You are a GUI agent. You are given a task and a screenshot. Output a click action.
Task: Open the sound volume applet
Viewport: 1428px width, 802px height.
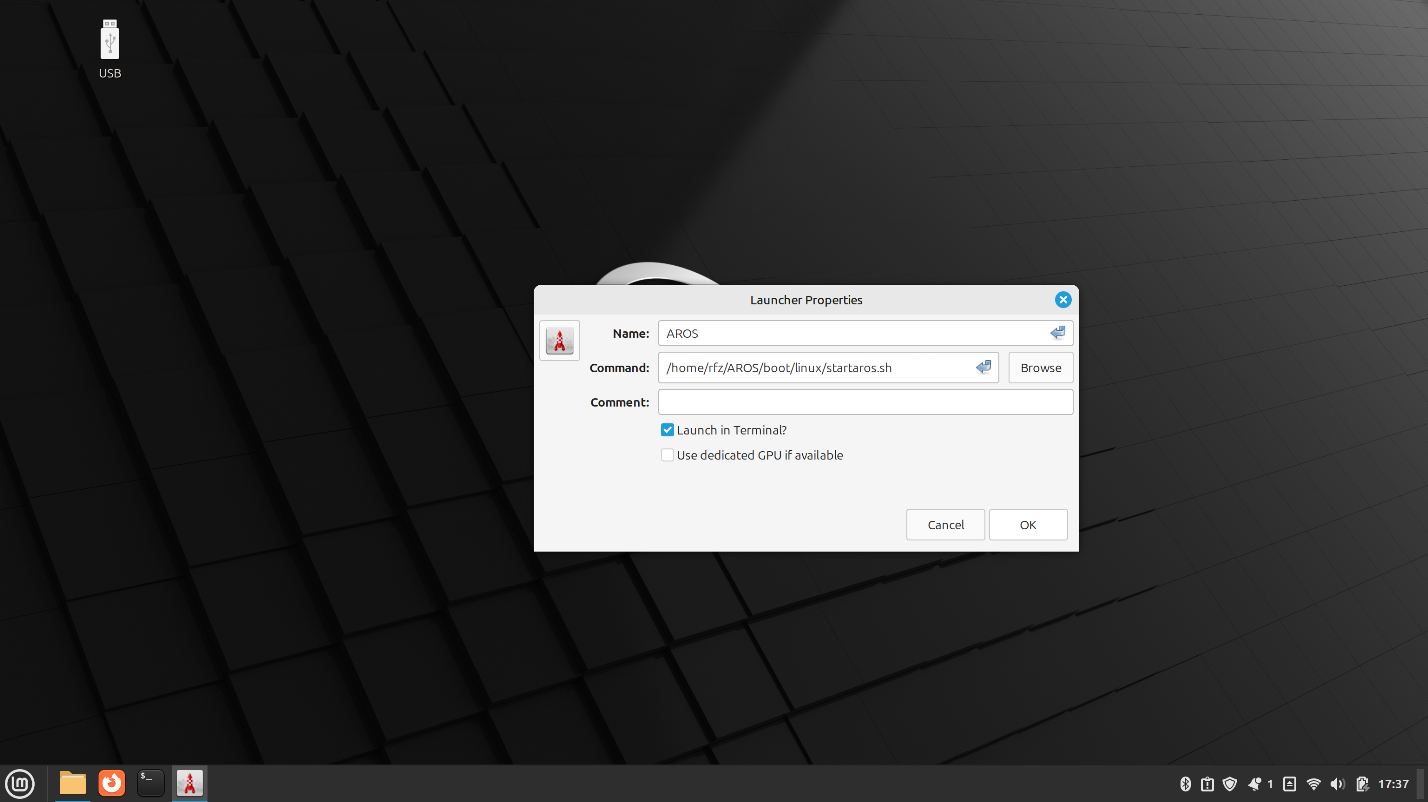click(x=1338, y=784)
